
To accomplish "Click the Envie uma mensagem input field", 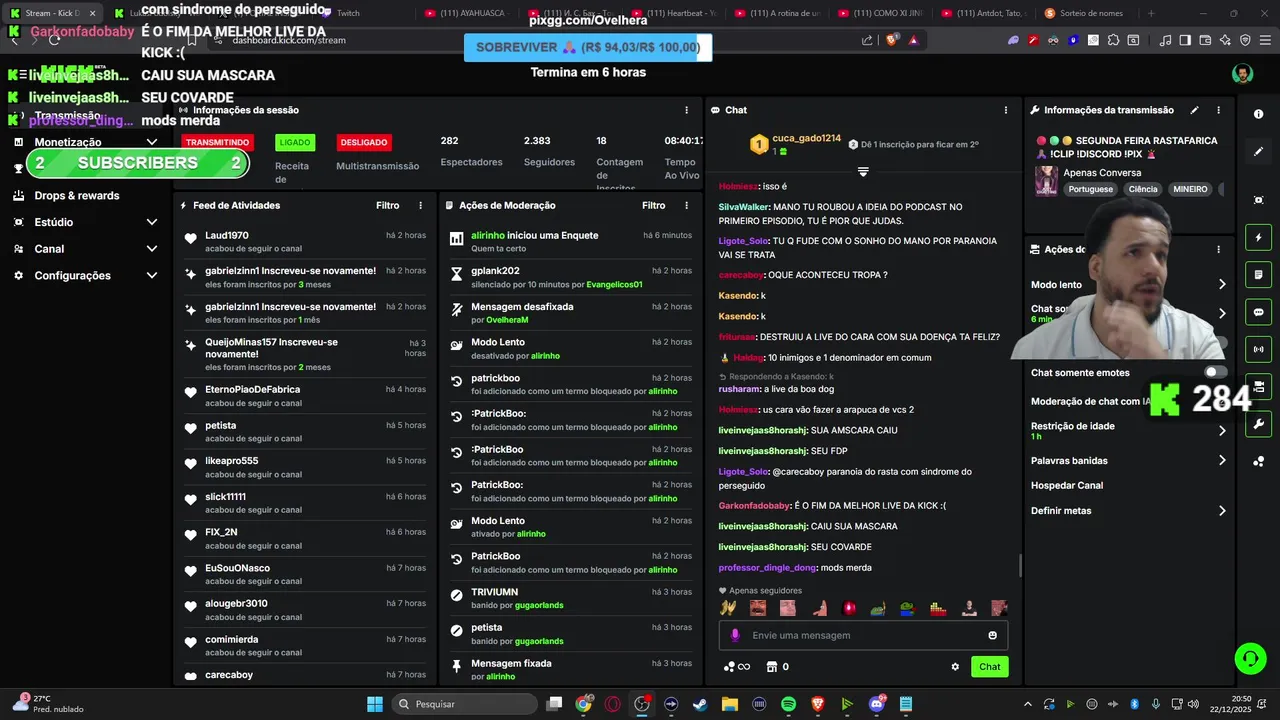I will coord(864,635).
